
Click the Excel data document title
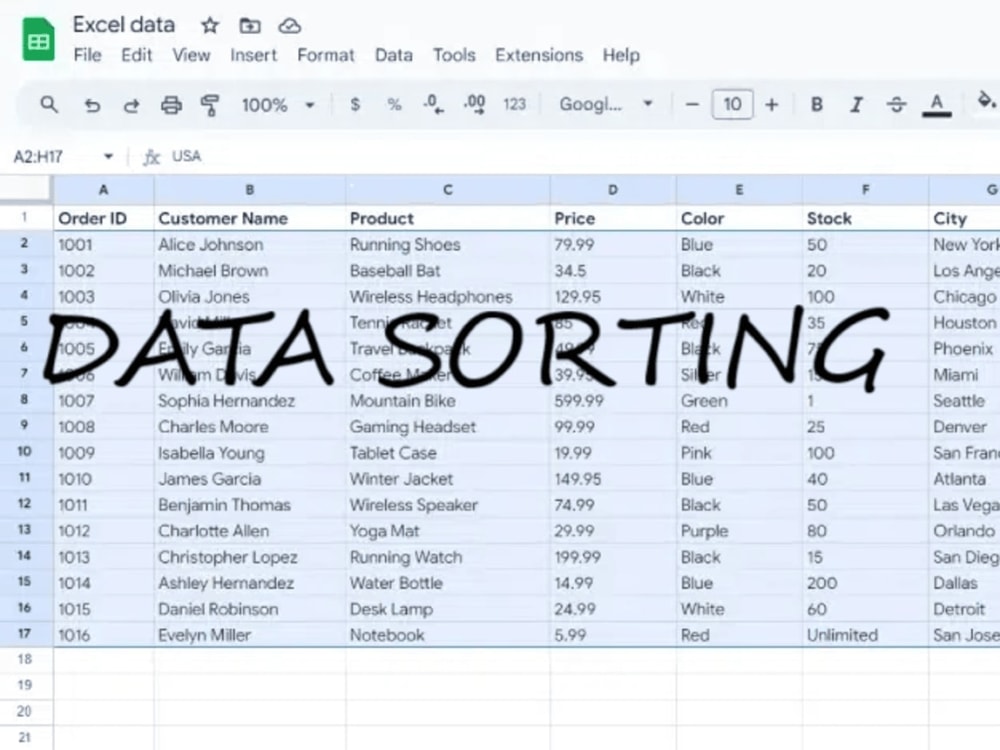pyautogui.click(x=124, y=25)
